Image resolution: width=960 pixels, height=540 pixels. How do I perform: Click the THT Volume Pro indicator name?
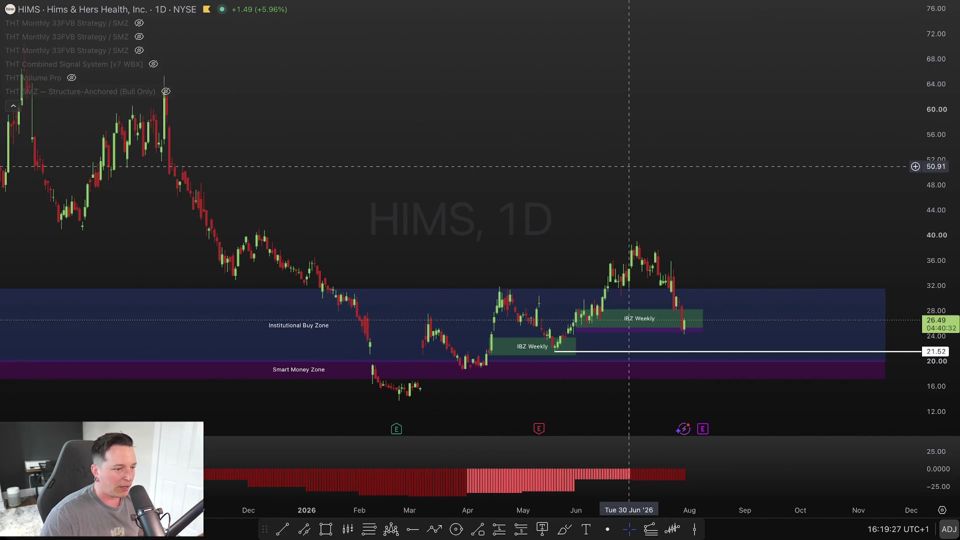tap(33, 78)
